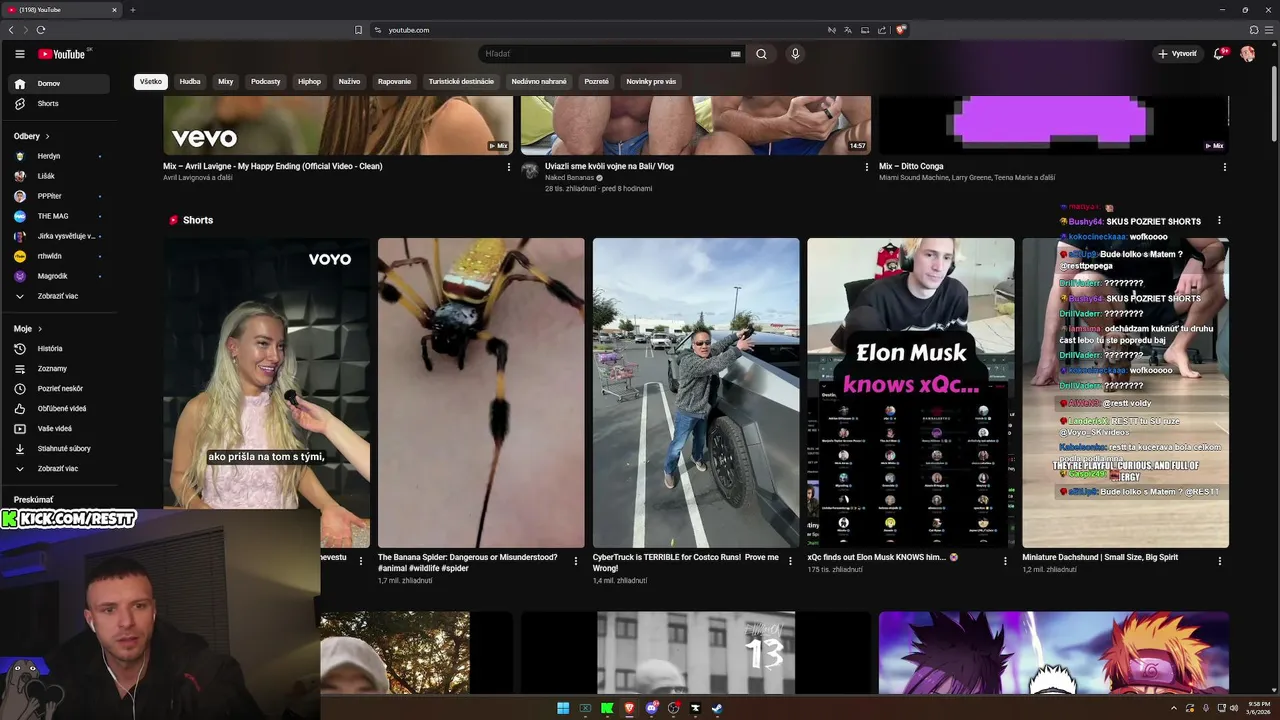Show hidden system tray icons
Screen dimensions: 1280x720
(1174, 708)
